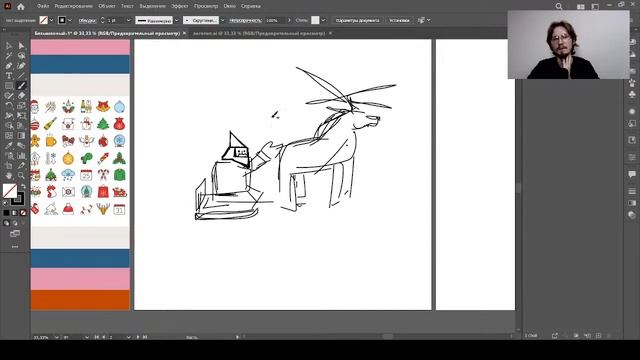This screenshot has width=640, height=360.
Task: Open the Объект menu
Action: 107,6
